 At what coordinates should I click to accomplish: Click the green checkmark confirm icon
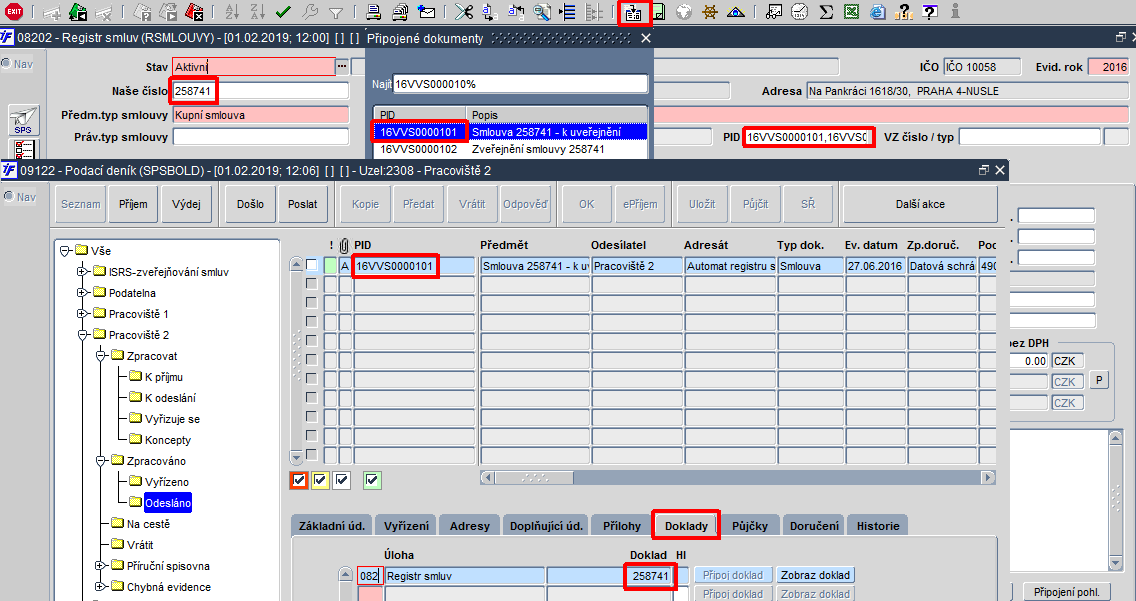coord(283,12)
